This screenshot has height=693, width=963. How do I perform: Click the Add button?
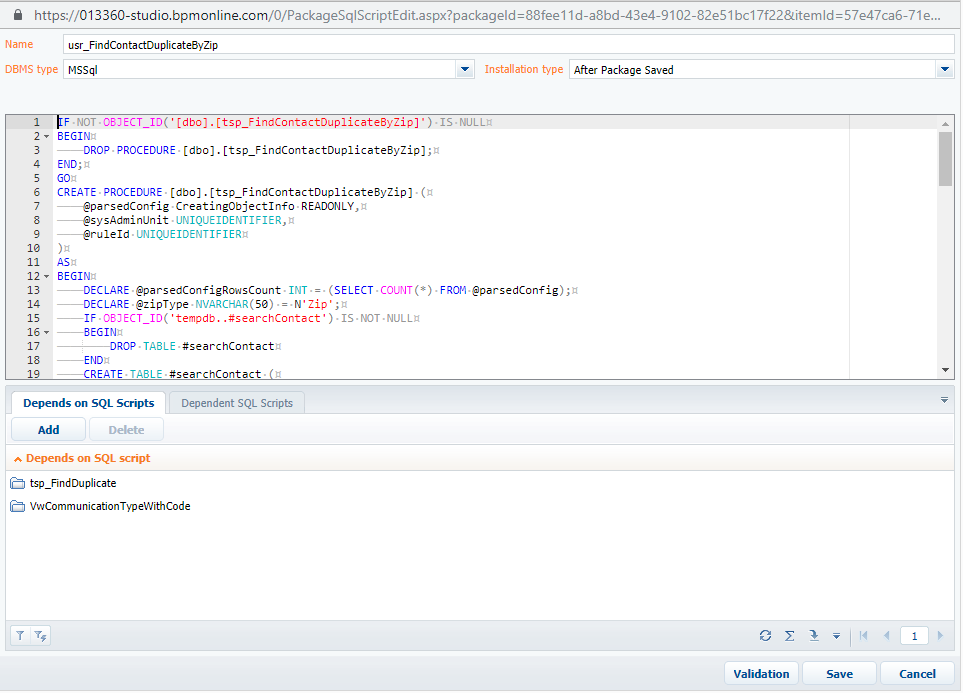(x=49, y=430)
